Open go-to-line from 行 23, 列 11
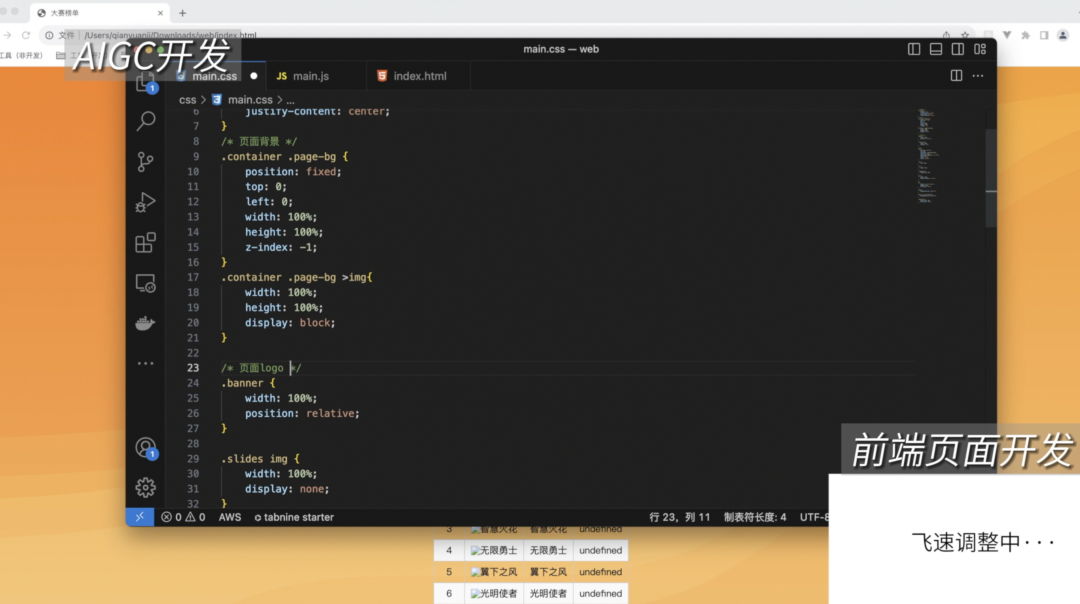This screenshot has width=1080, height=604. point(679,517)
